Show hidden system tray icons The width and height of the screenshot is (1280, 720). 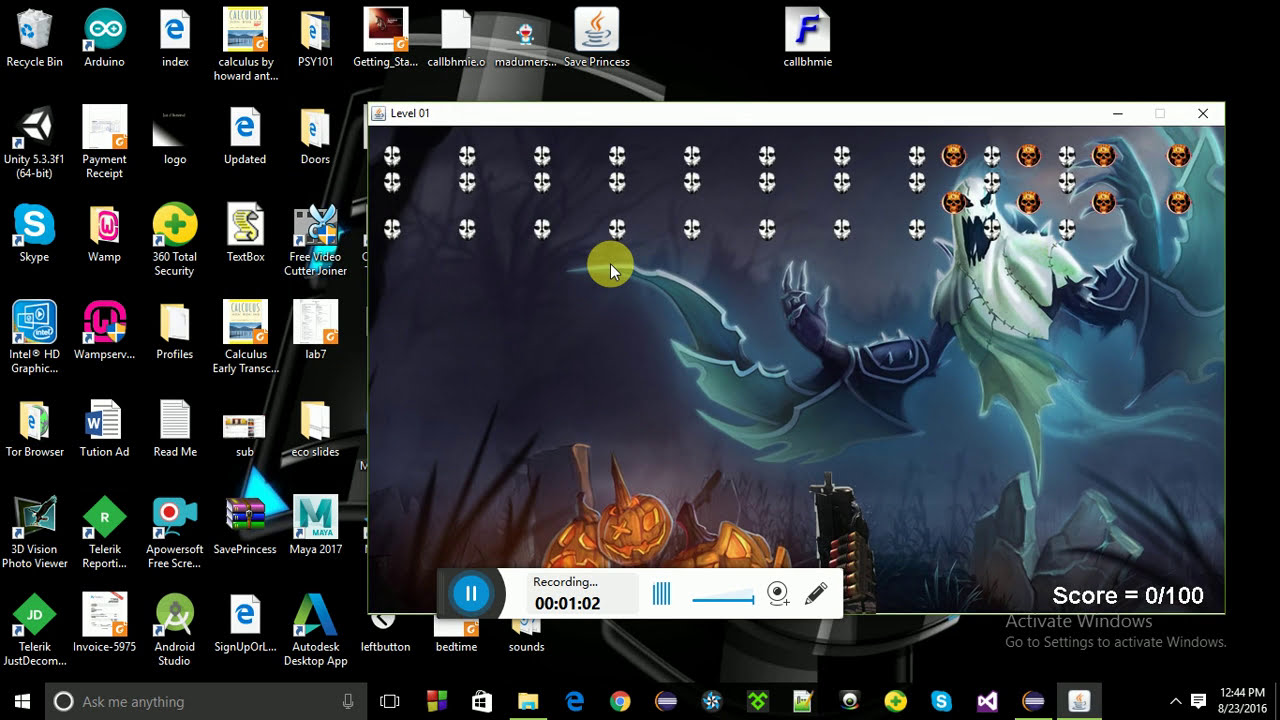click(1175, 701)
